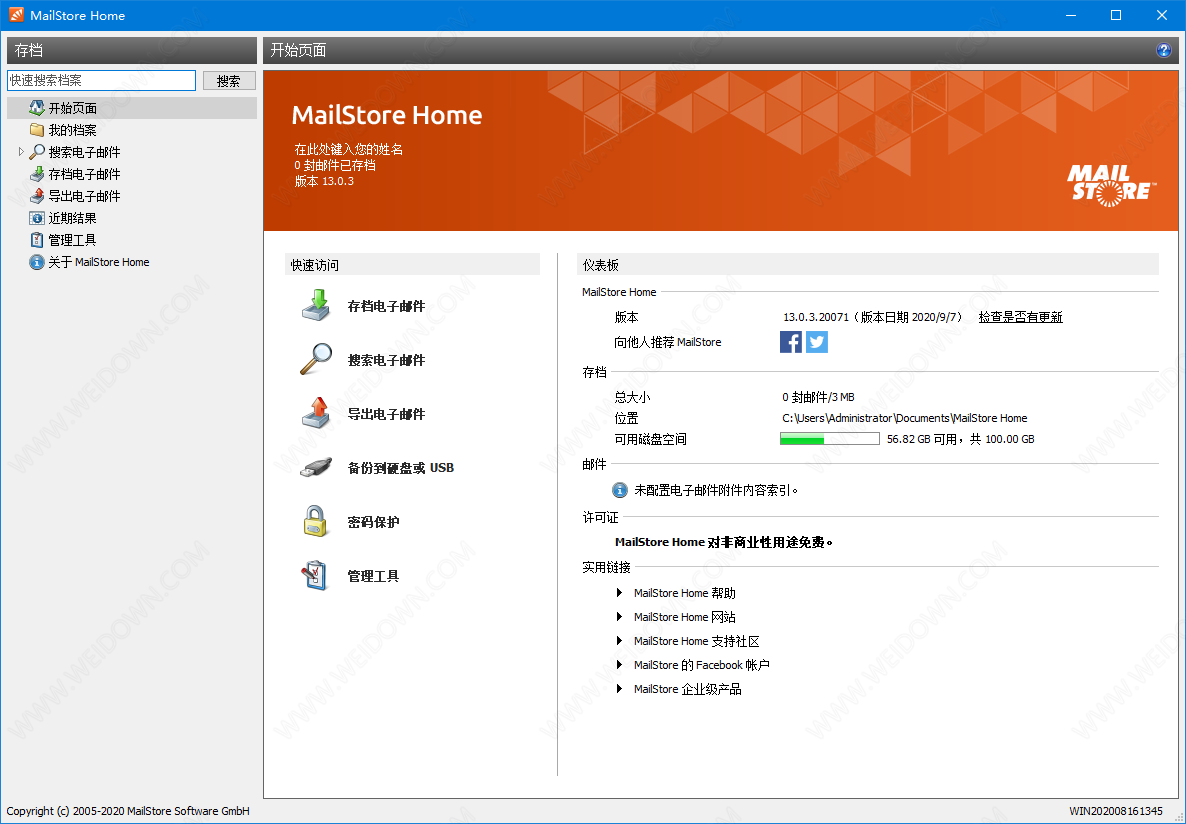Open 管理工具 in the sidebar tree

pos(73,240)
